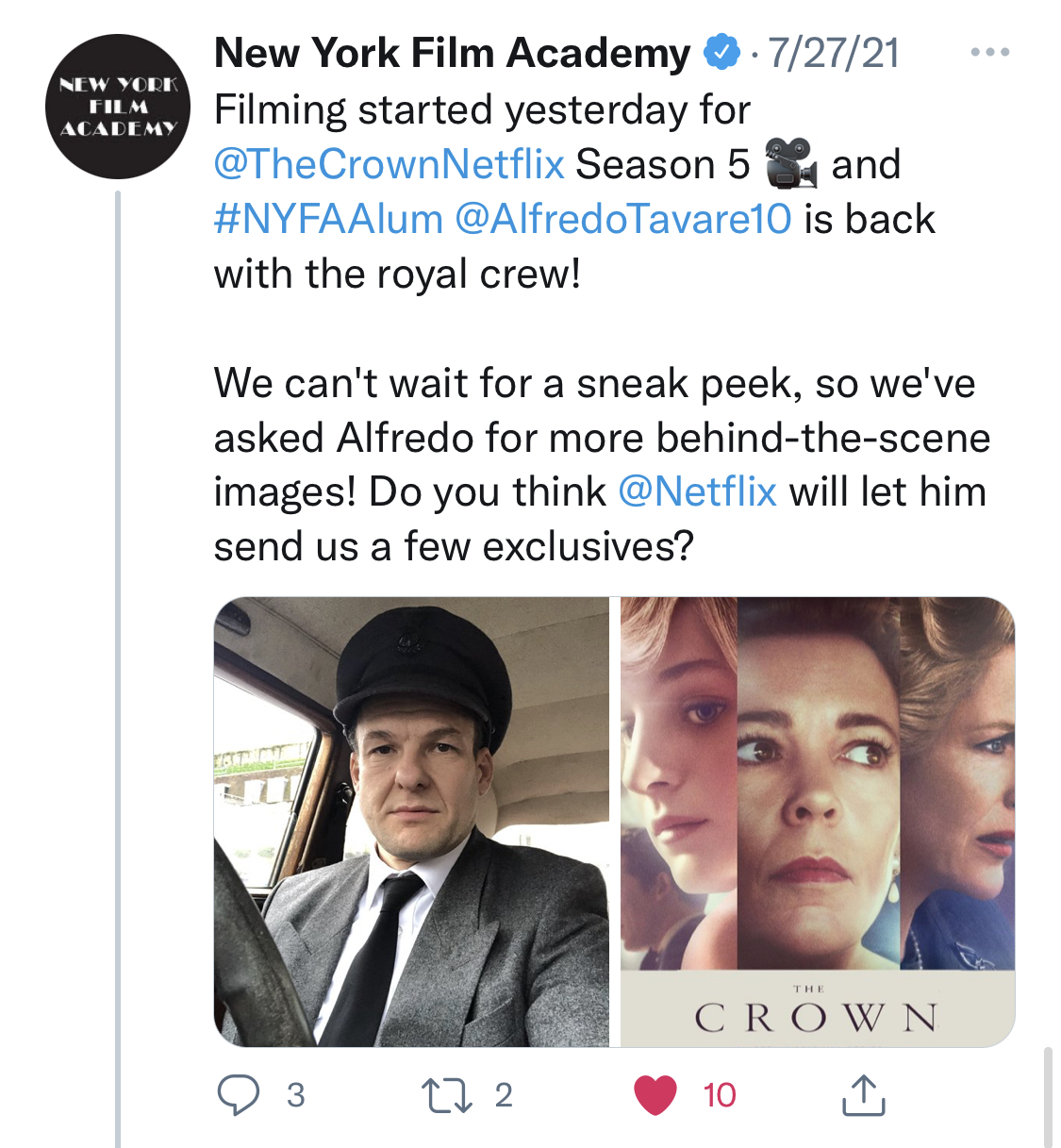1061x1148 pixels.
Task: Open the chauffeur selfie photo
Action: point(411,821)
